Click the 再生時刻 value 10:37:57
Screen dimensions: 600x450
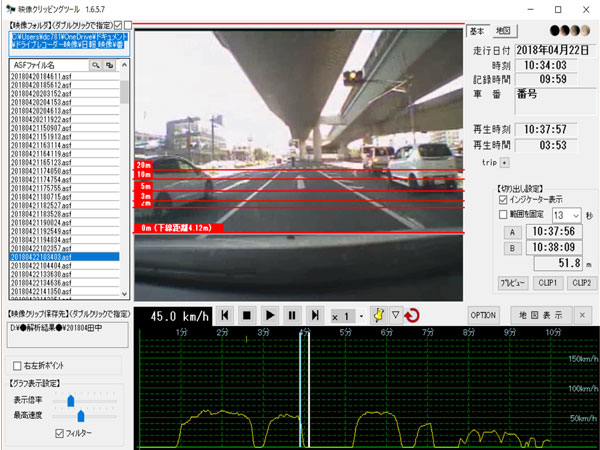point(546,130)
